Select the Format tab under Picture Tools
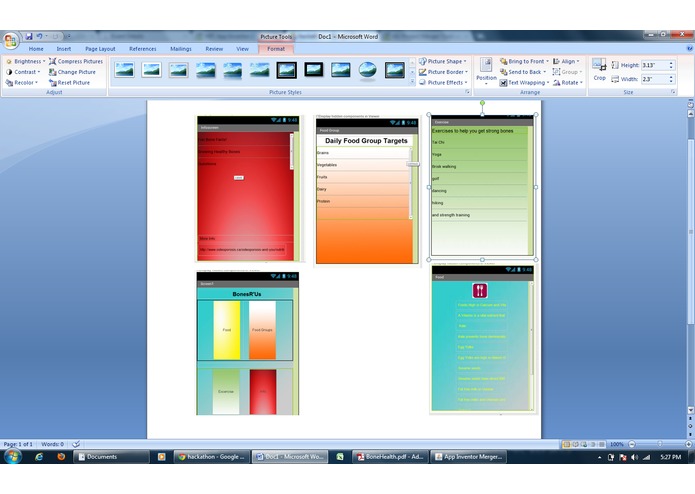Screen dimensions: 695x494 pos(276,49)
